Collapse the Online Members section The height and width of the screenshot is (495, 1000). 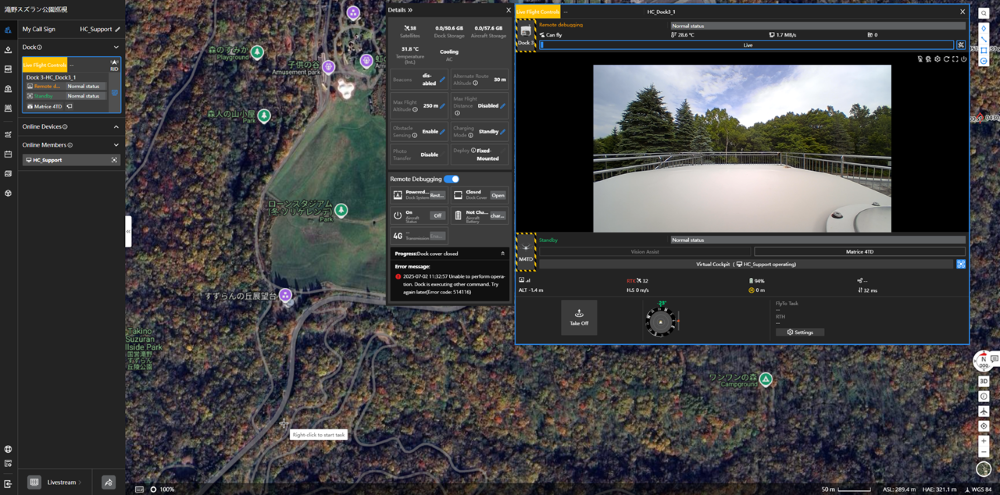116,145
